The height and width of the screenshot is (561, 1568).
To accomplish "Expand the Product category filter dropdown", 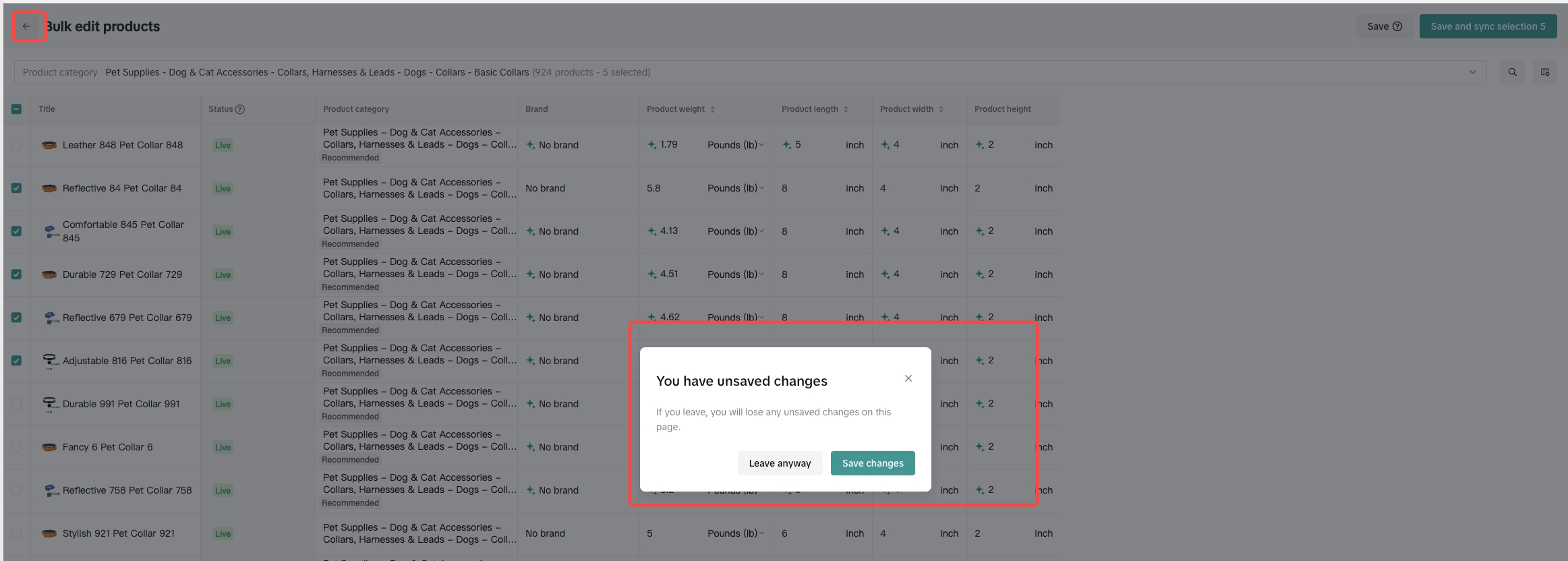I will click(1472, 72).
